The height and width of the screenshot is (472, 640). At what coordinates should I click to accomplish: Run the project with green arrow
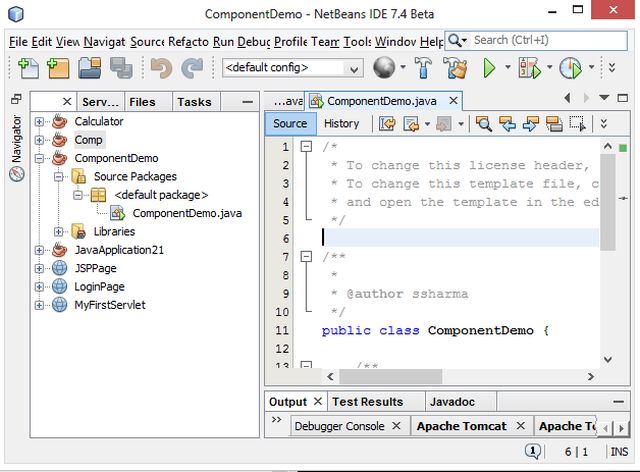[489, 68]
